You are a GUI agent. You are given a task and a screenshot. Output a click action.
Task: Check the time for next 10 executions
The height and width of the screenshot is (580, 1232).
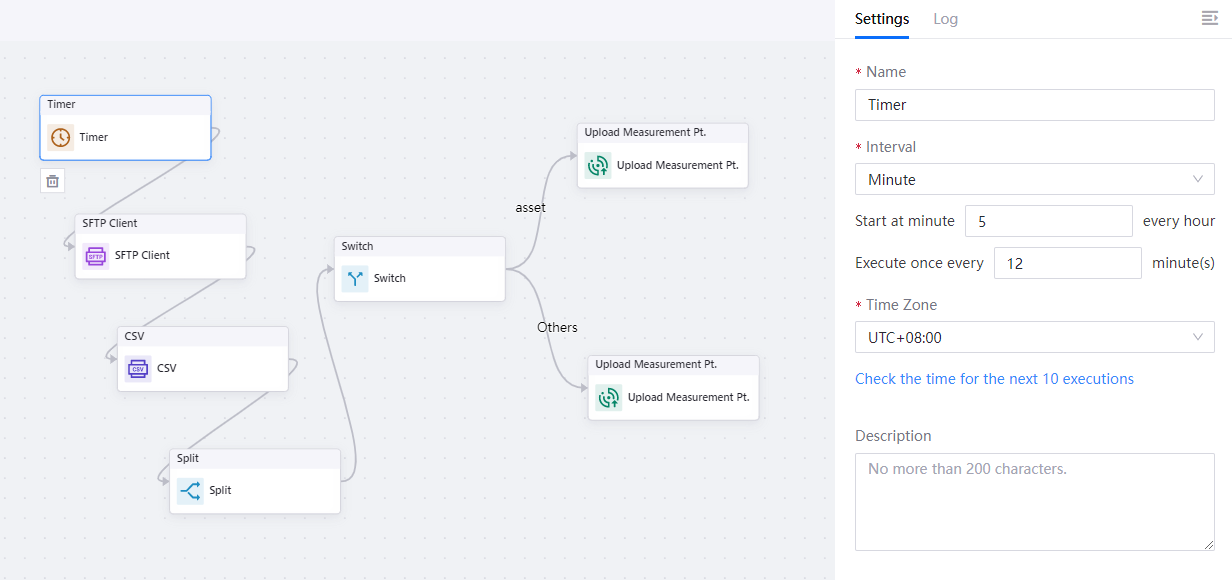[x=994, y=379]
